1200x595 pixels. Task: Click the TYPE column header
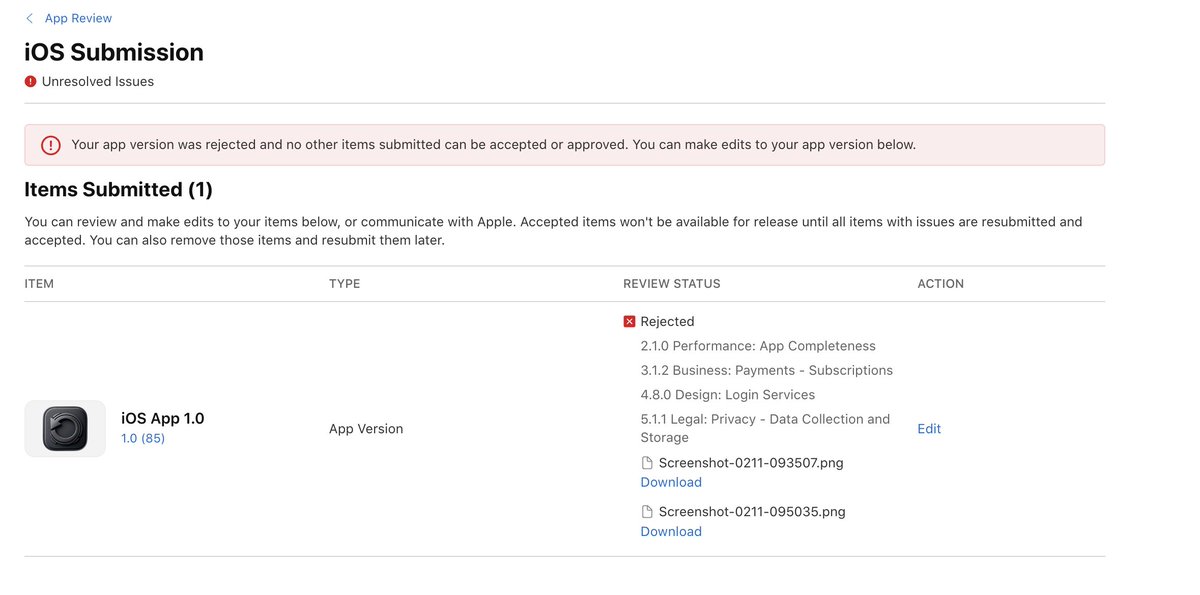[344, 284]
